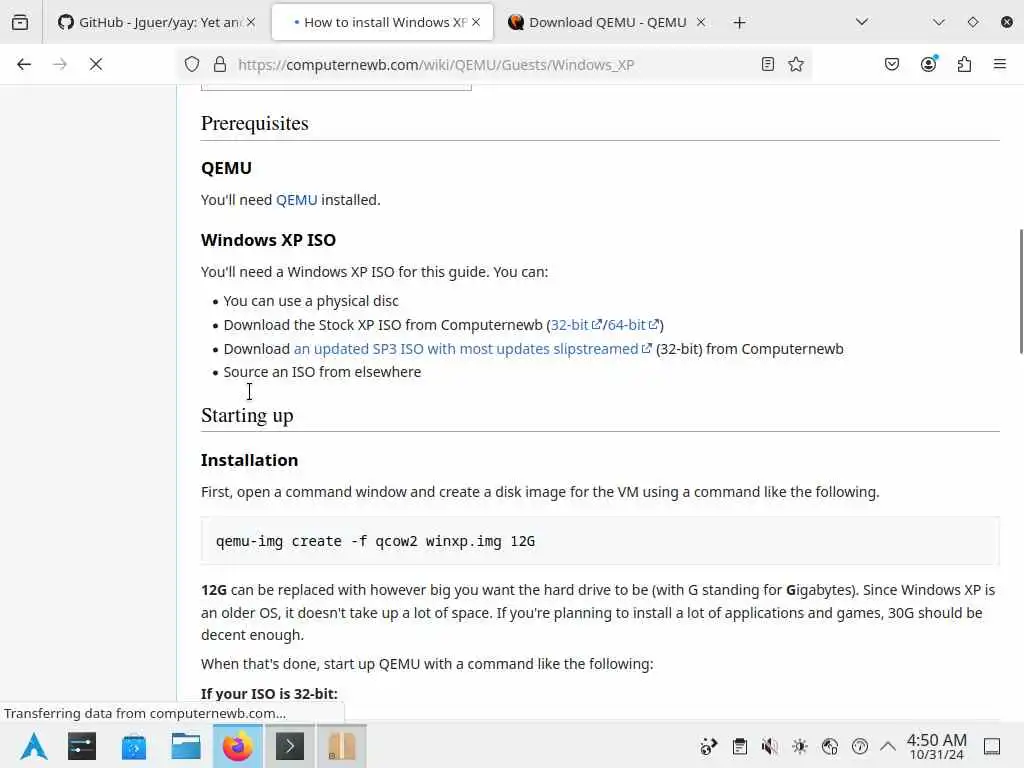This screenshot has height=768, width=1024.
Task: Open a new tab with plus button
Action: point(739,23)
